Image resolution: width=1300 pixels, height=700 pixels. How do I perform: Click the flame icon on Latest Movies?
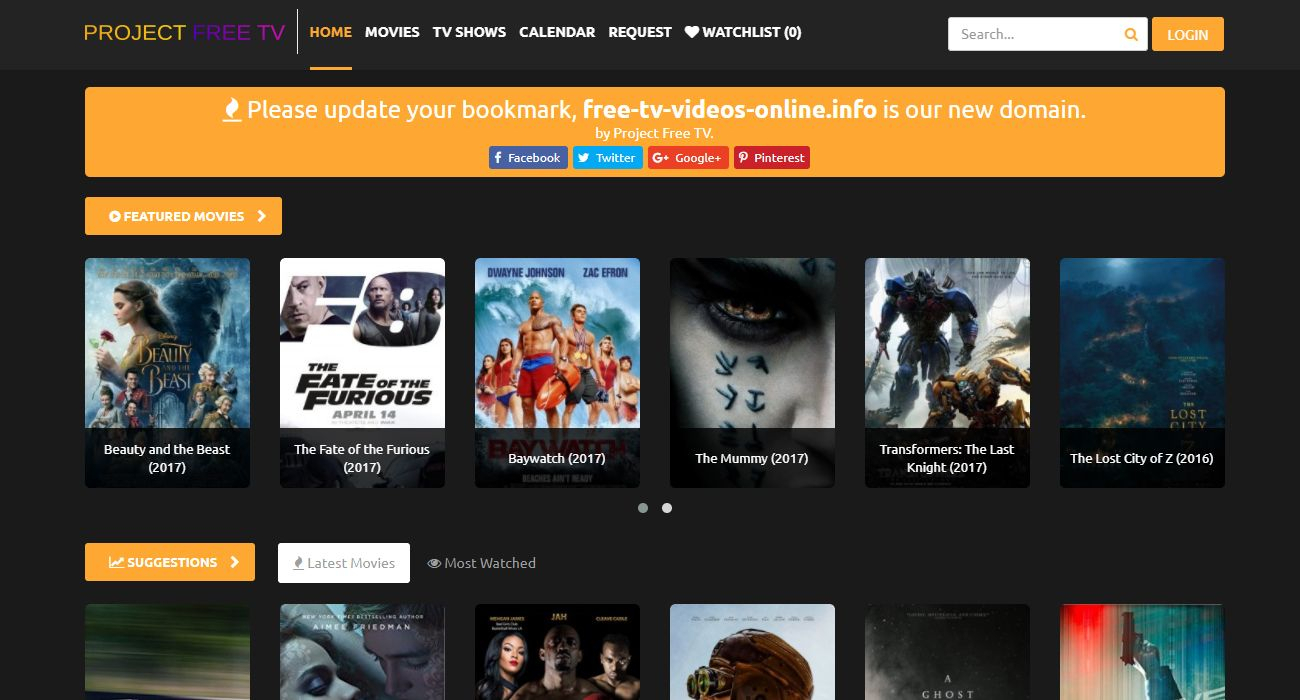click(x=298, y=563)
